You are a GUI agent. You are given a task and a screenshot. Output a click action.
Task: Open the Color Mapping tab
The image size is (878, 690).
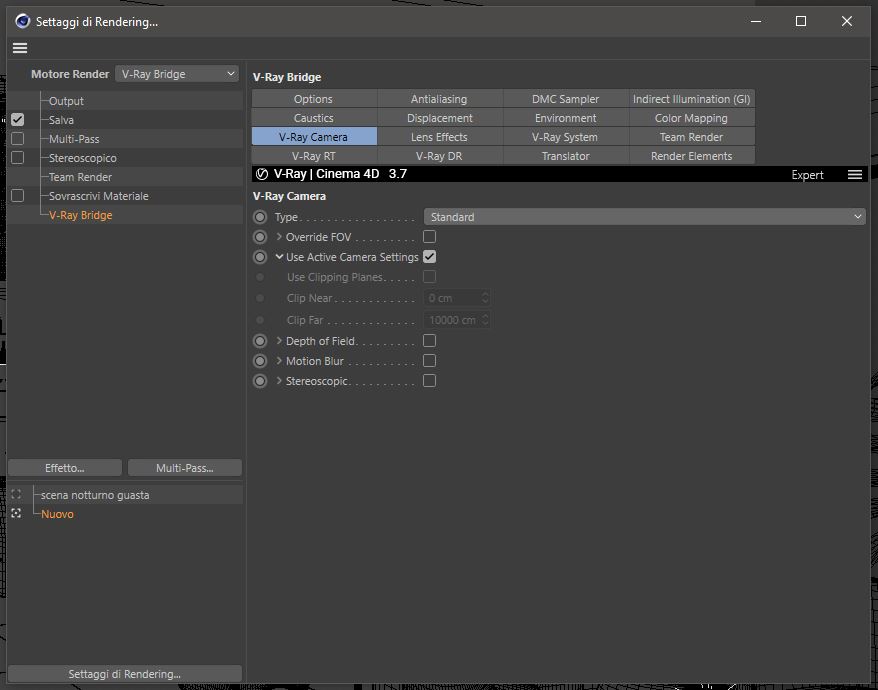coord(692,118)
